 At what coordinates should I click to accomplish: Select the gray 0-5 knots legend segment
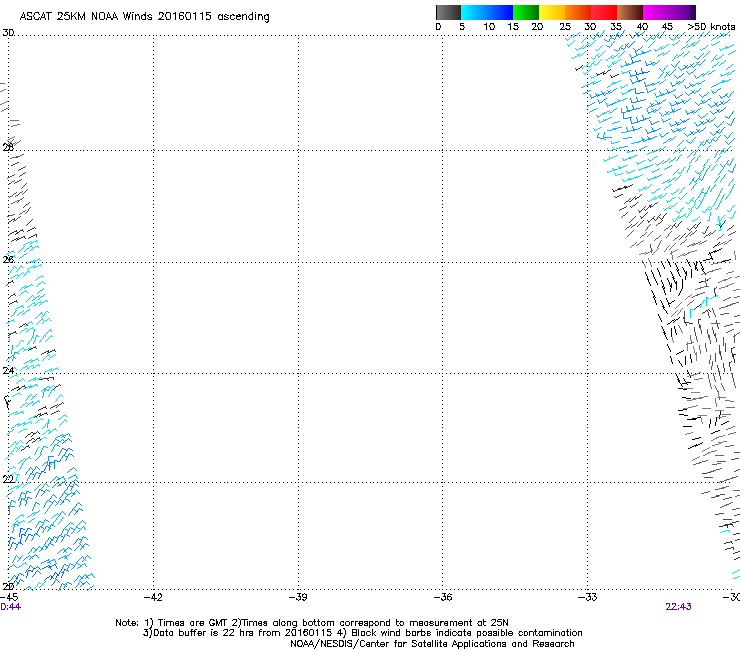449,12
